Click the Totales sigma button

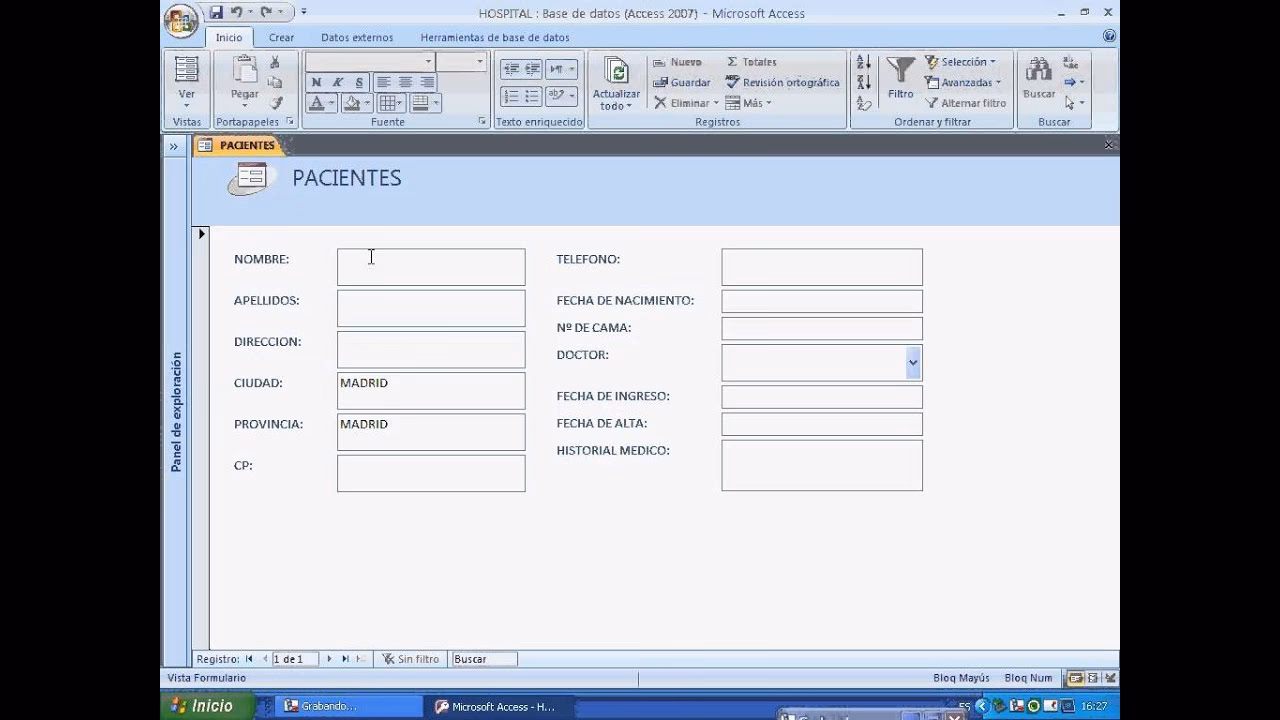(x=751, y=62)
